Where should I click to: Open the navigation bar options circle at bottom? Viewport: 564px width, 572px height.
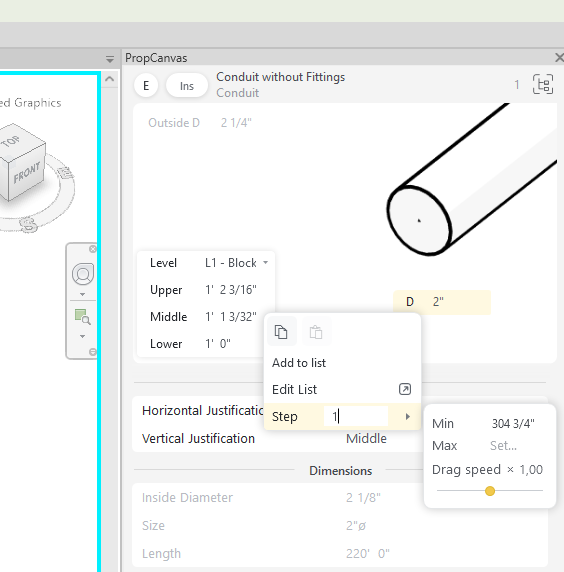93,352
